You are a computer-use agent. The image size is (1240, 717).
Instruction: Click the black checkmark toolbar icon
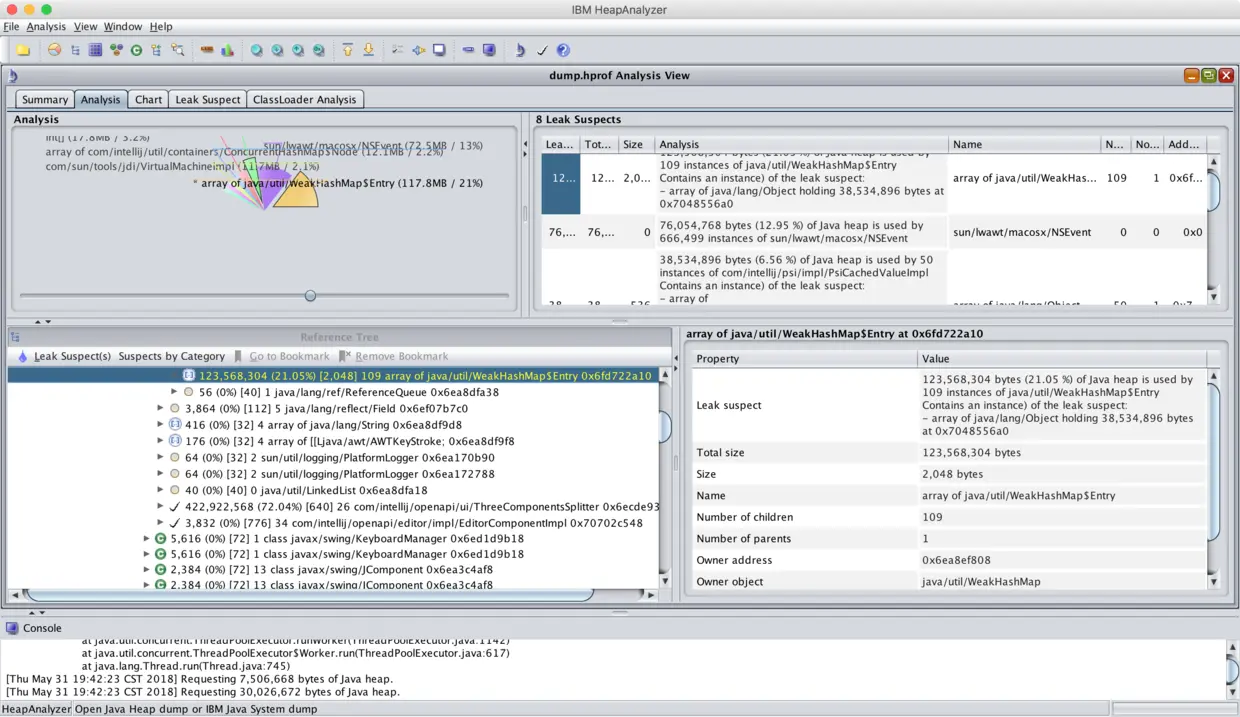[542, 50]
